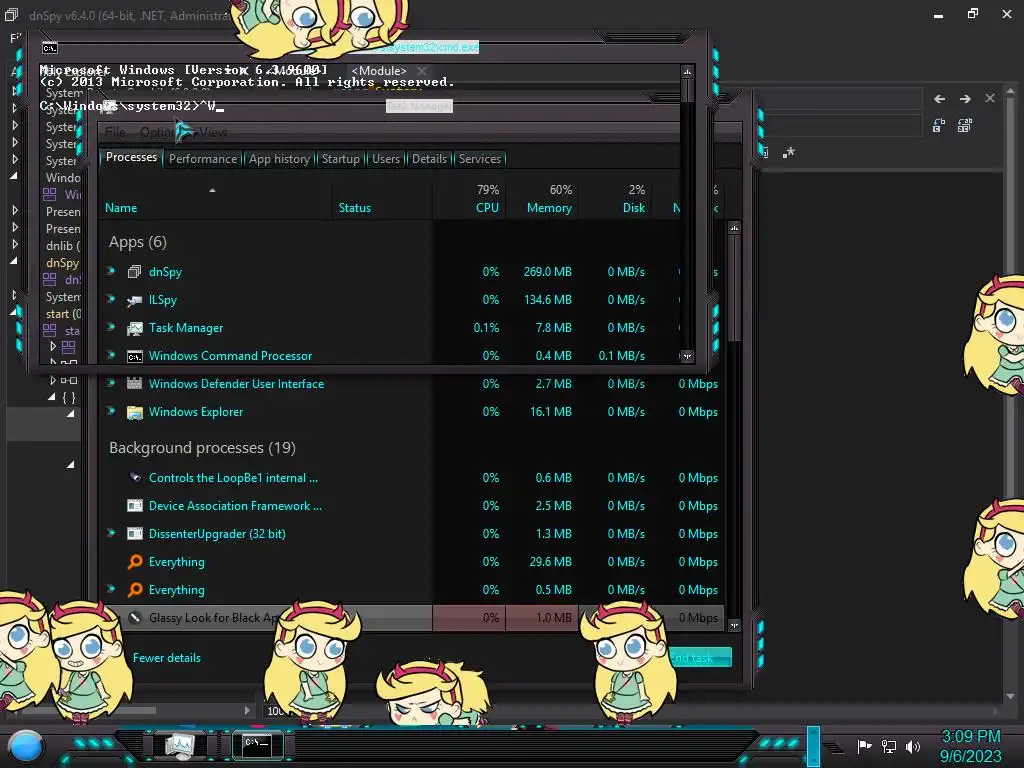The image size is (1024, 768).
Task: Click Task Manager list scroll up arrow
Action: tap(734, 228)
